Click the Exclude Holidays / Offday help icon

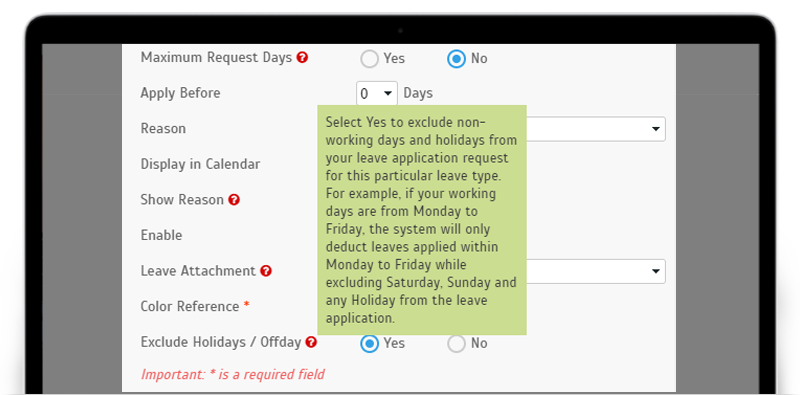(311, 342)
